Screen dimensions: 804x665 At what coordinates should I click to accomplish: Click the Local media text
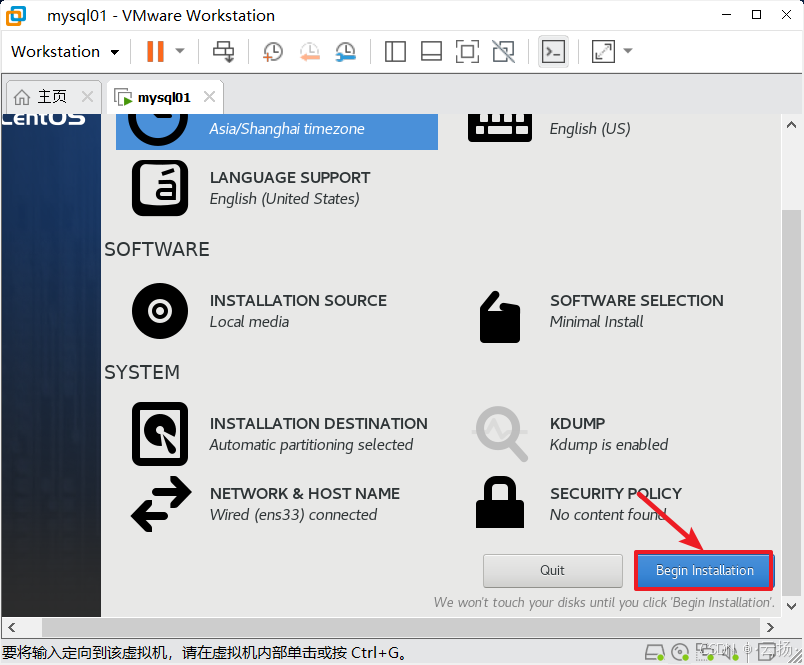(249, 321)
